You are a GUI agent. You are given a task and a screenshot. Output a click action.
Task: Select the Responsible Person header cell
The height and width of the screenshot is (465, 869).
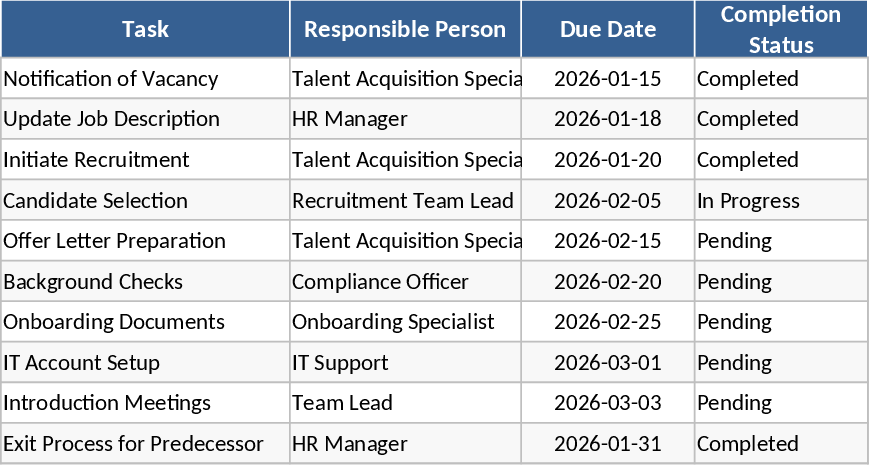pos(405,29)
